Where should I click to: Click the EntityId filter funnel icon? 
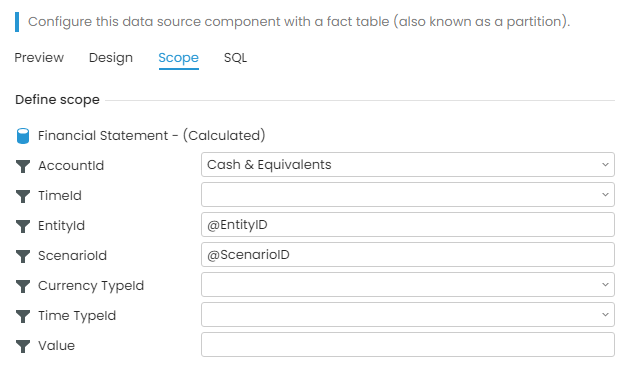pyautogui.click(x=23, y=226)
